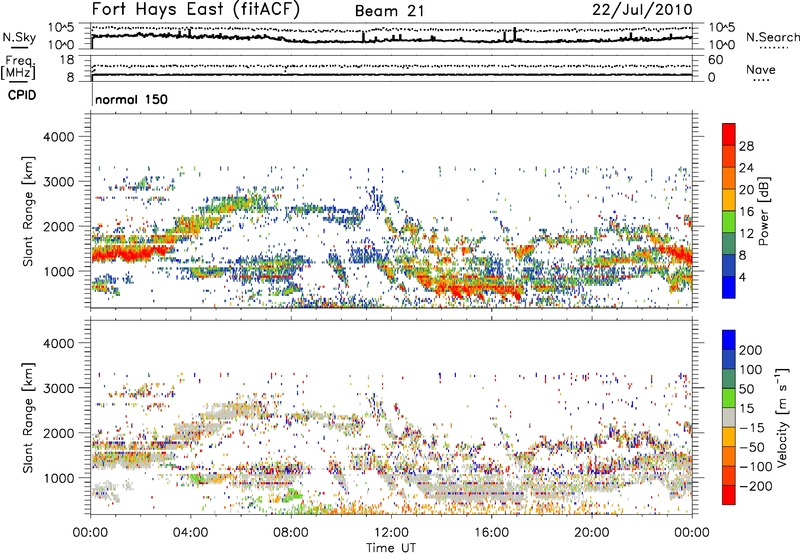Click the '-100' label on Velocity colorbar

coord(756,466)
